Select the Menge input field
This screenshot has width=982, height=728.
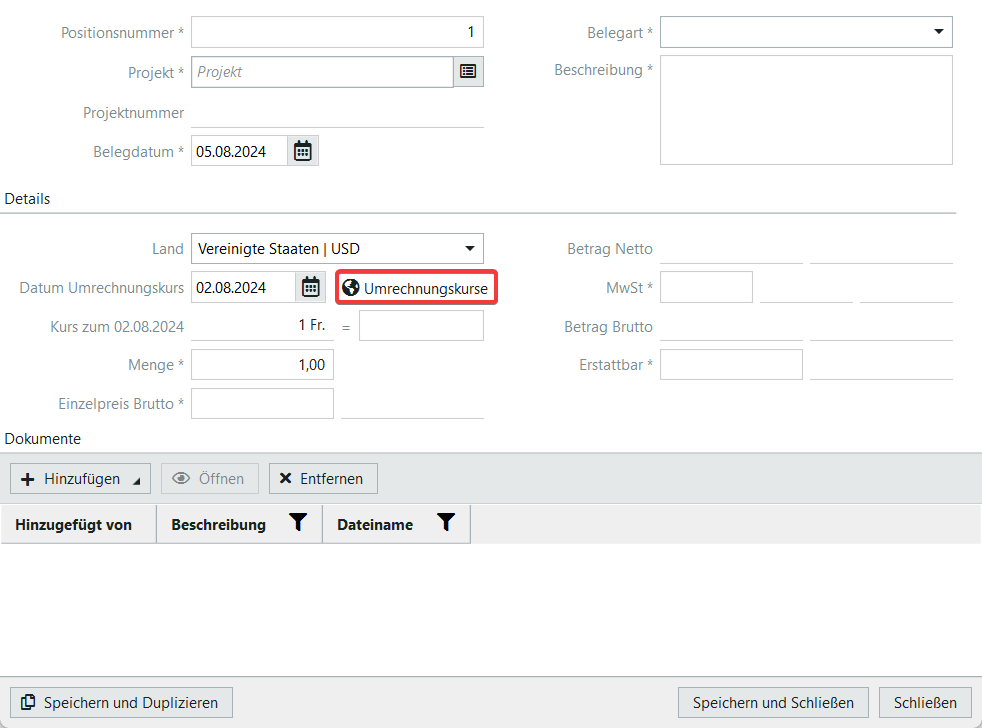262,365
